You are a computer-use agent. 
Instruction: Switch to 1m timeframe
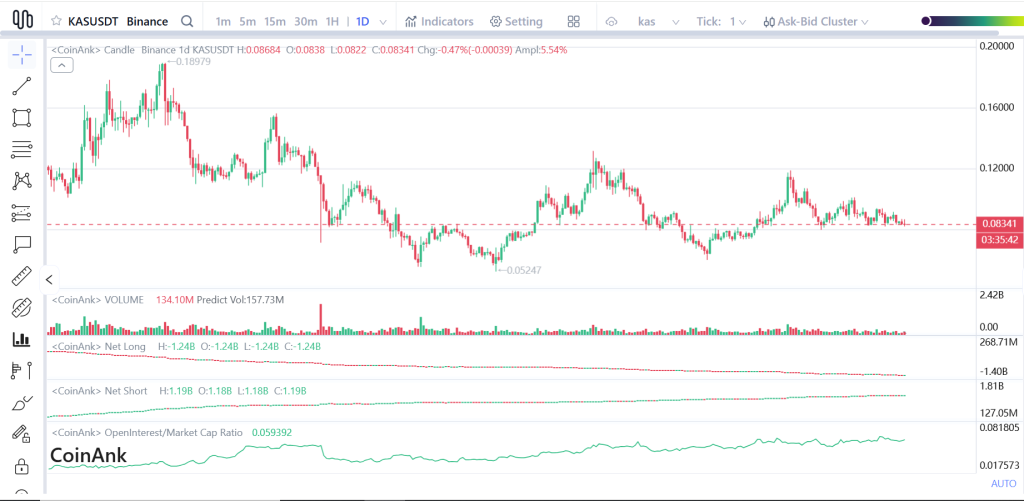223,22
